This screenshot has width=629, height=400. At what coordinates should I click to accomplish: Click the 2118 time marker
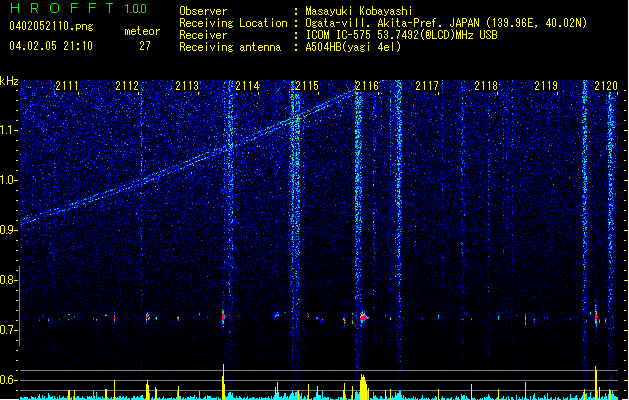[x=486, y=86]
